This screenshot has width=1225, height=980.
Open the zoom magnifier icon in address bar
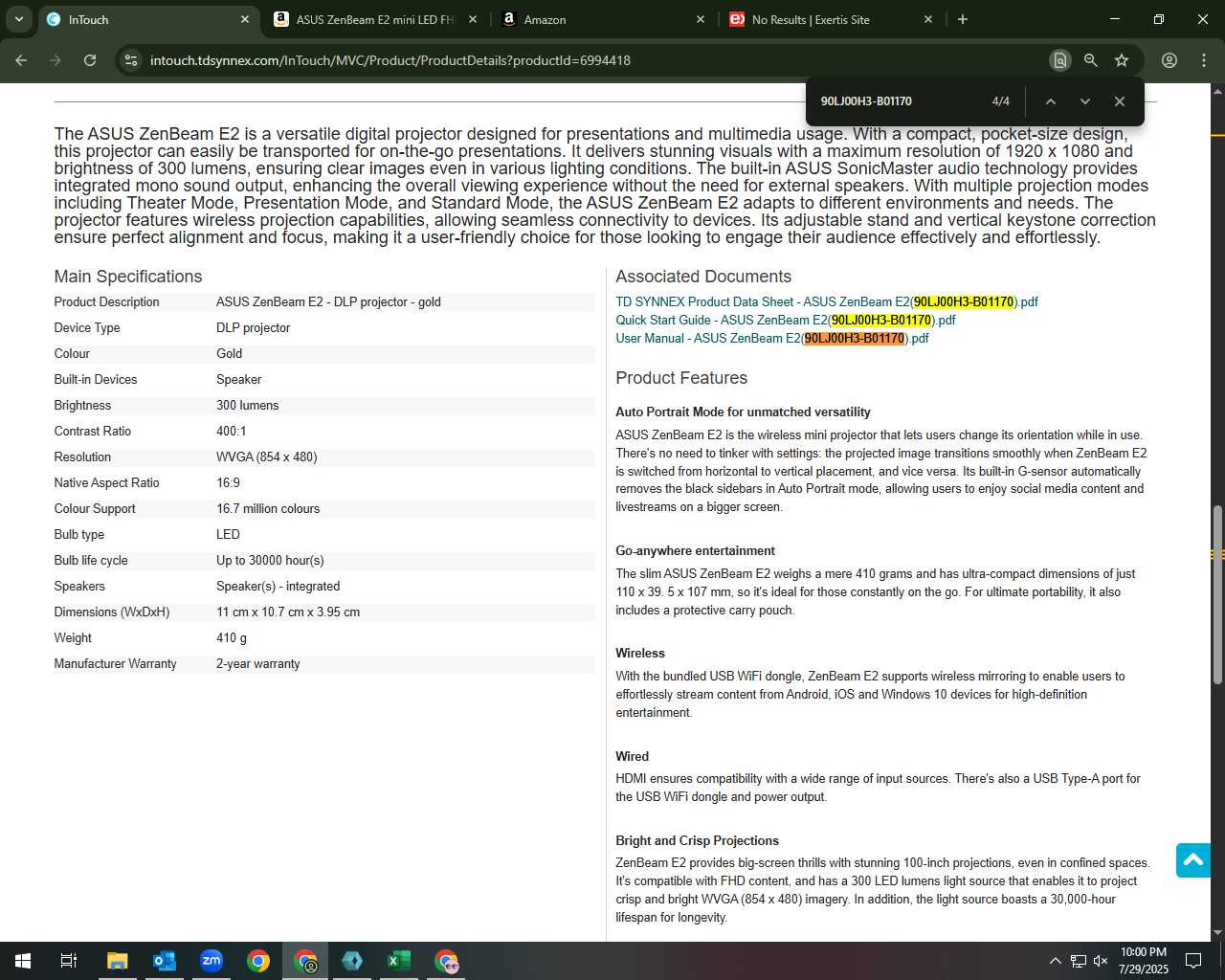(1090, 60)
